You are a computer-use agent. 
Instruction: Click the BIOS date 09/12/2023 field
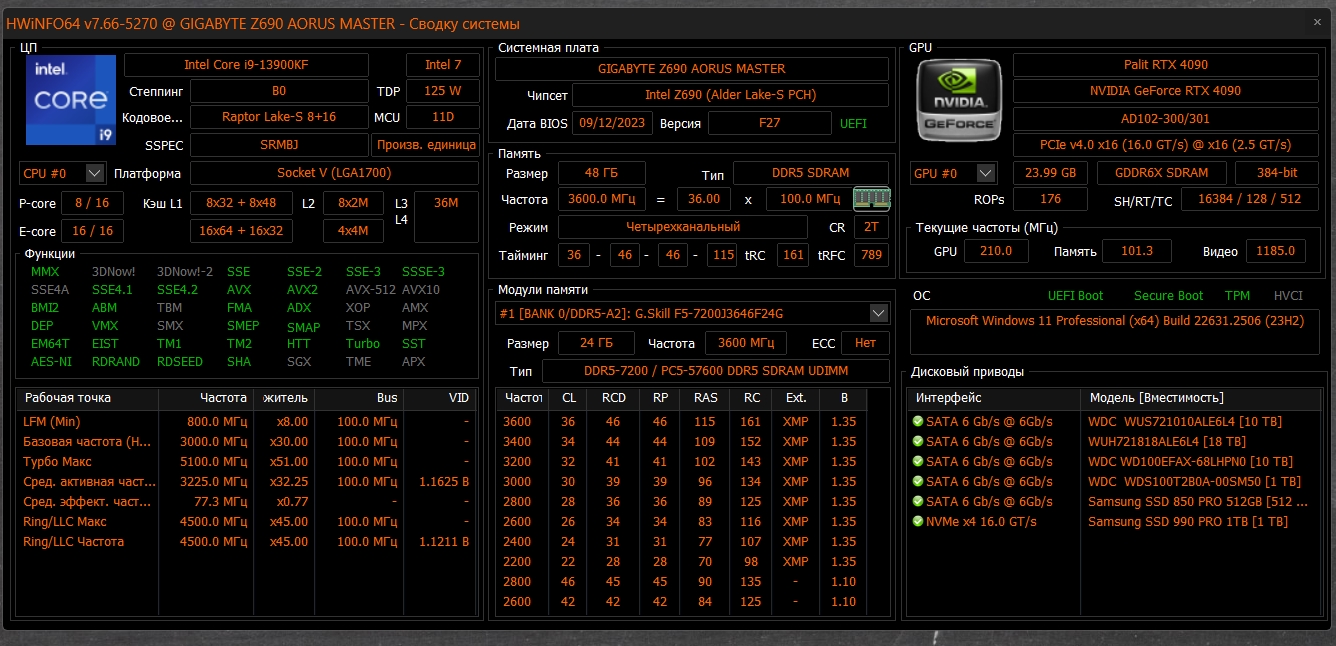coord(613,124)
